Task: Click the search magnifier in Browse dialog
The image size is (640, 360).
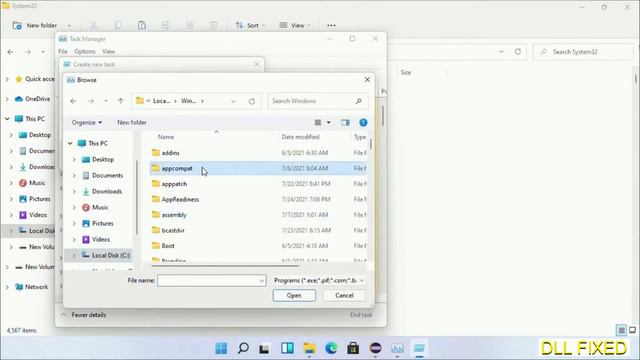Action: coord(358,101)
